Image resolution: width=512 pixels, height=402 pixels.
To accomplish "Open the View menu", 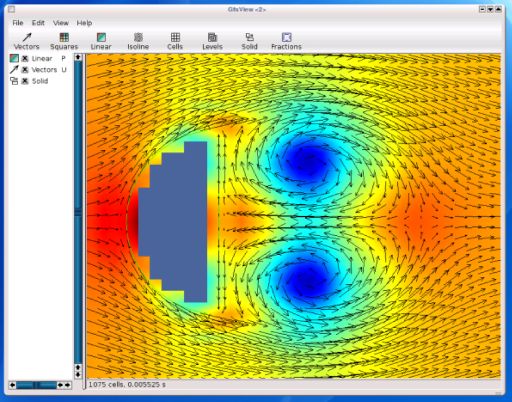I will [61, 23].
